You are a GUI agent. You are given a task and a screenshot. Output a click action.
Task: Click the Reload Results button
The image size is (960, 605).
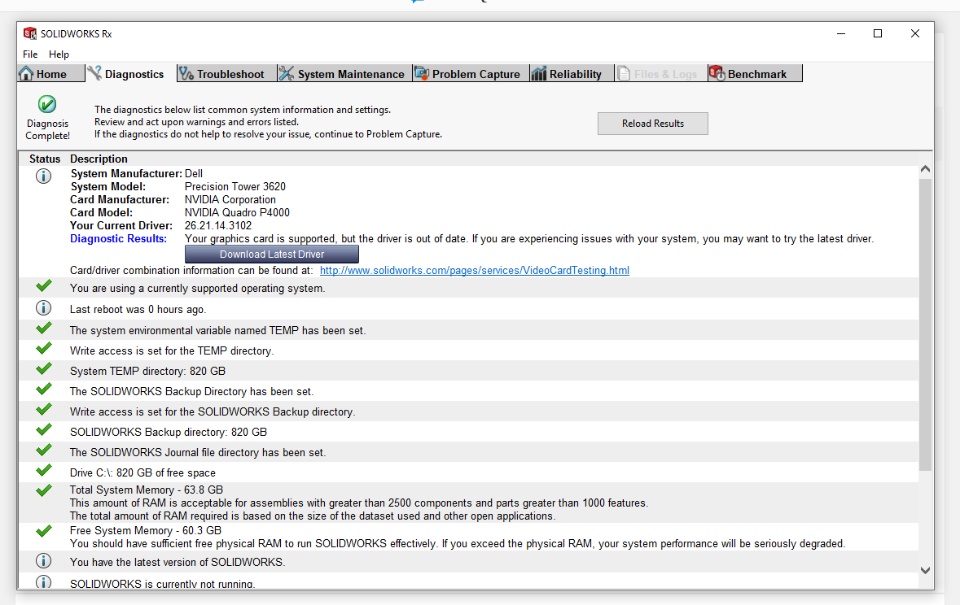(x=653, y=123)
